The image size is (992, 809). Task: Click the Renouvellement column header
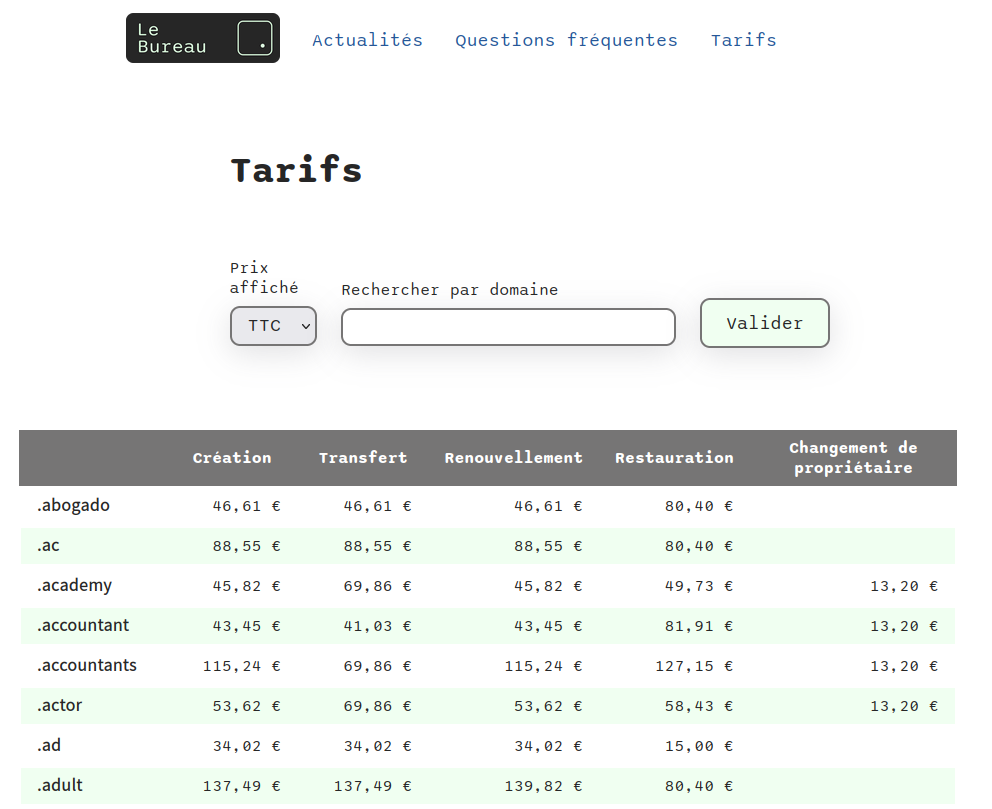tap(513, 457)
